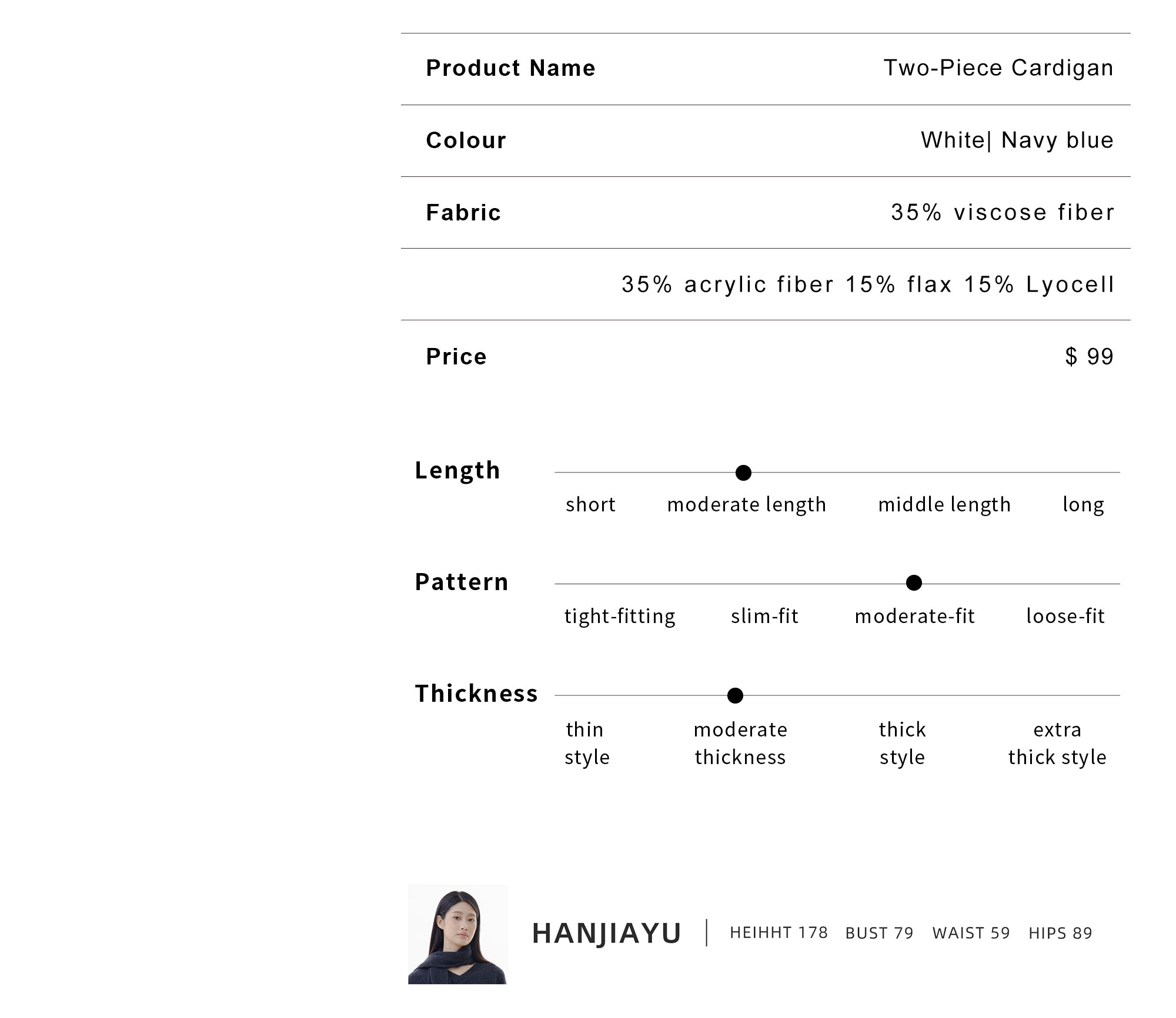Click the Pattern slider dot
This screenshot has width=1176, height=1018.
[x=914, y=583]
